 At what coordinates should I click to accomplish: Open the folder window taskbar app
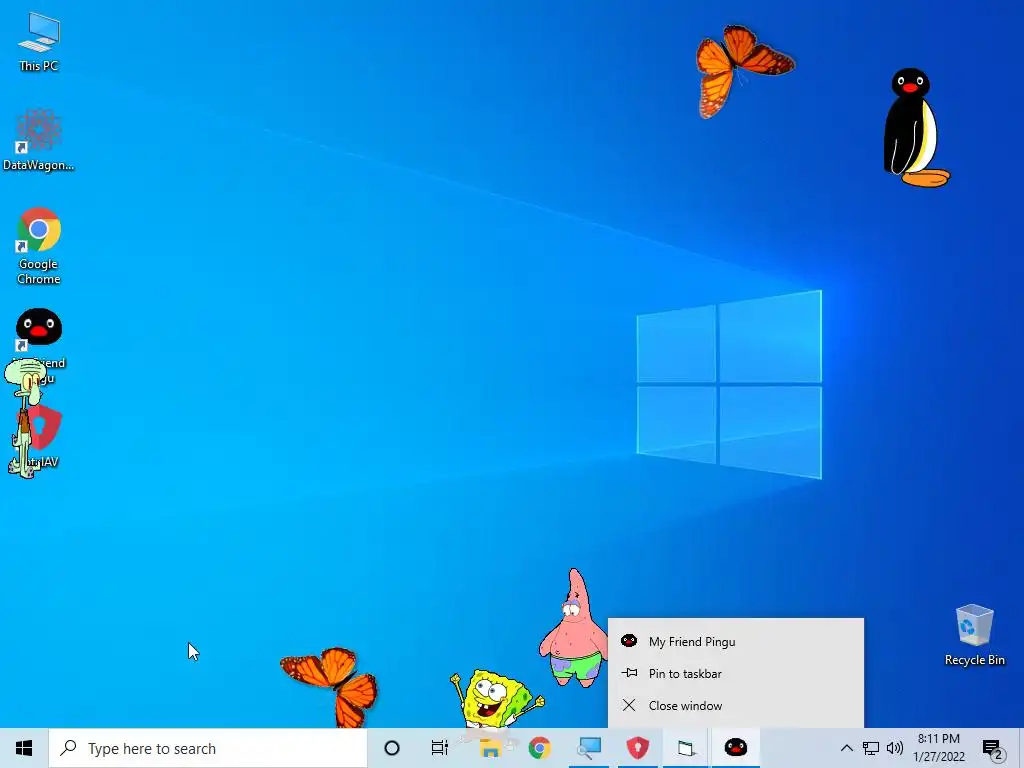pos(686,748)
